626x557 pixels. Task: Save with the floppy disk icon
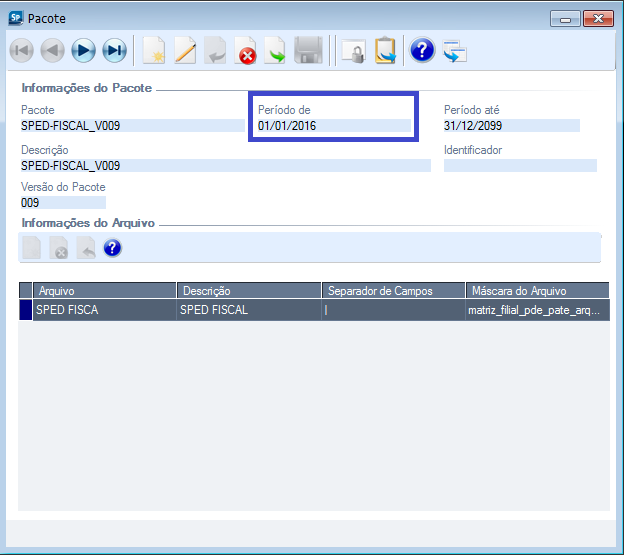pos(308,51)
